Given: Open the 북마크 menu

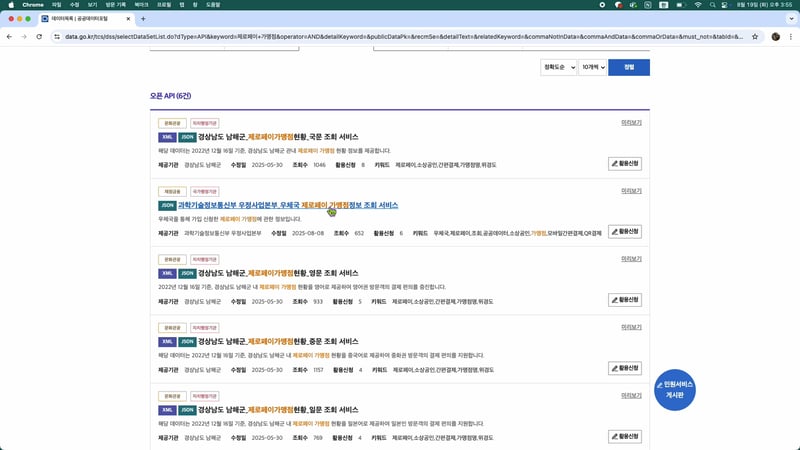Looking at the screenshot, I should click(x=141, y=5).
